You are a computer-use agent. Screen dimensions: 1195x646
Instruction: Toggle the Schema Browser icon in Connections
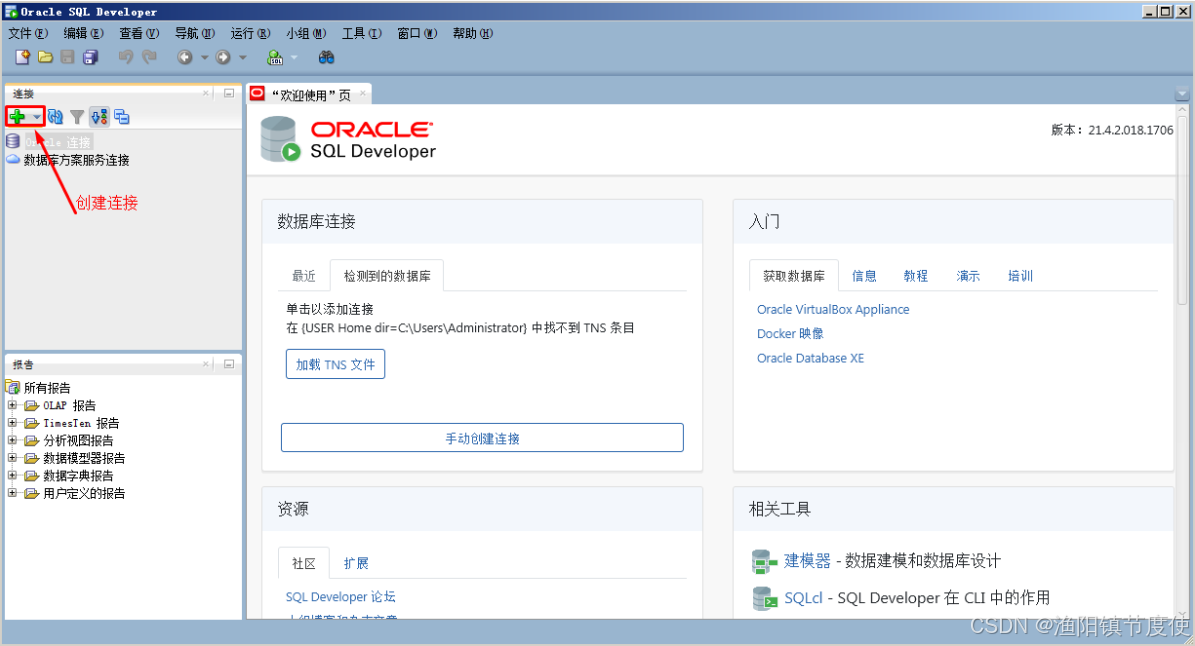[x=99, y=117]
